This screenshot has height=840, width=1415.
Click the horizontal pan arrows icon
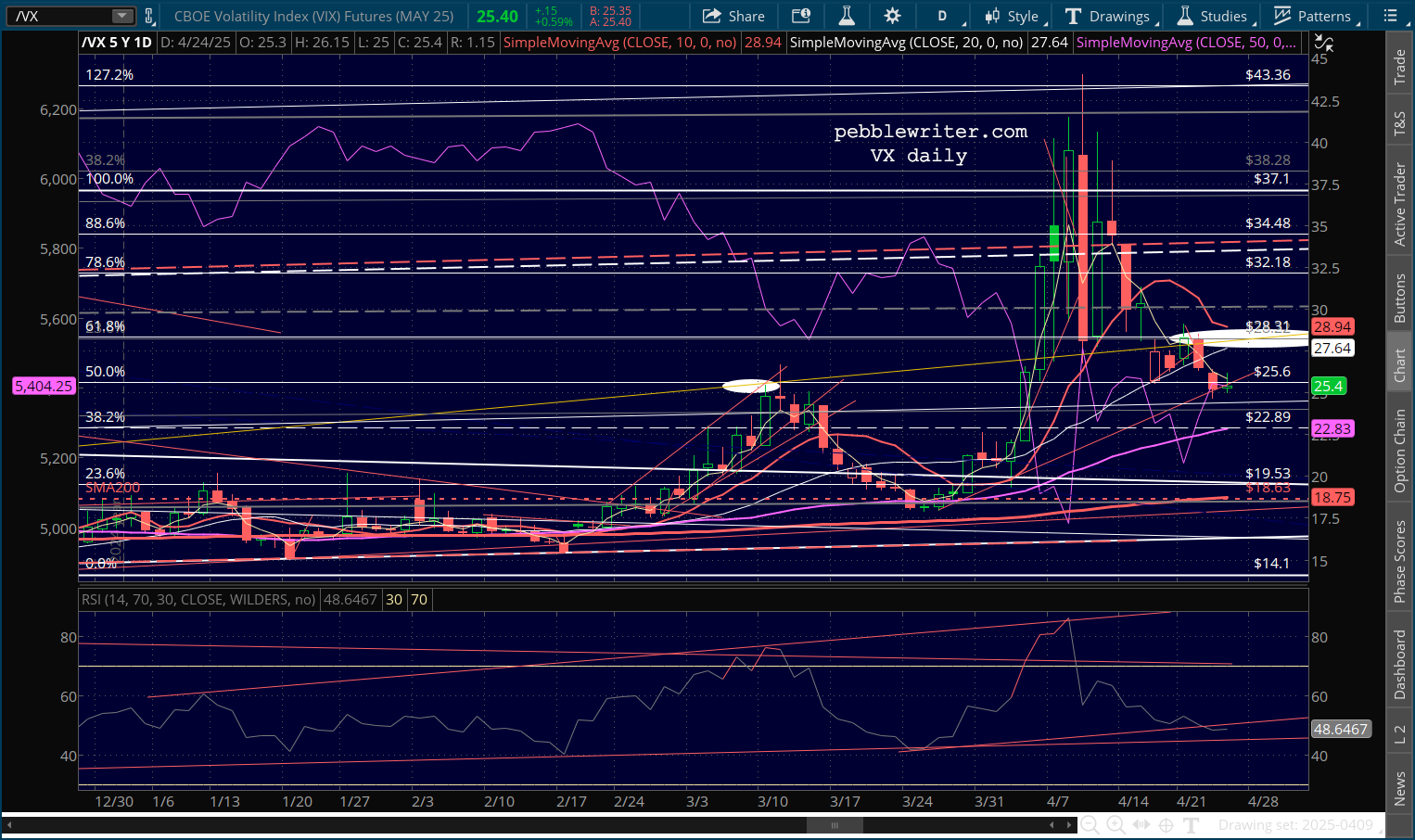pyautogui.click(x=1141, y=825)
